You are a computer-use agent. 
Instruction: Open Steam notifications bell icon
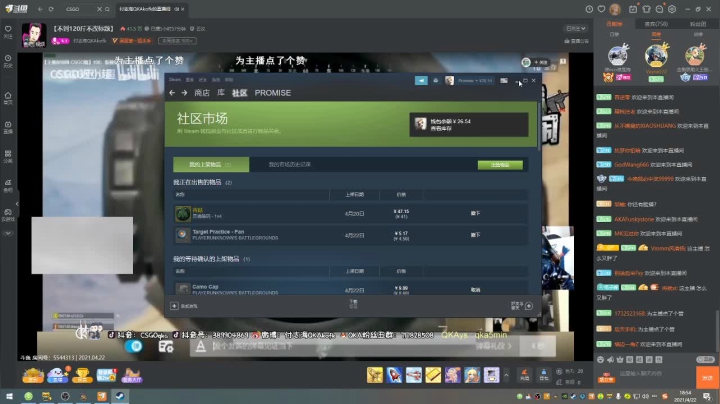point(436,80)
